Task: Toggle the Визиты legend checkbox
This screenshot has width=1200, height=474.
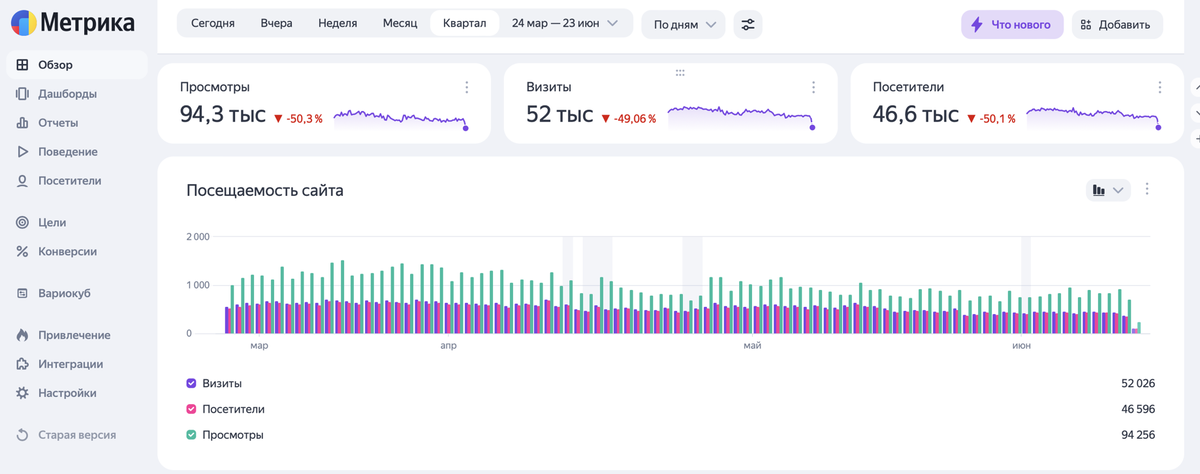Action: 191,383
